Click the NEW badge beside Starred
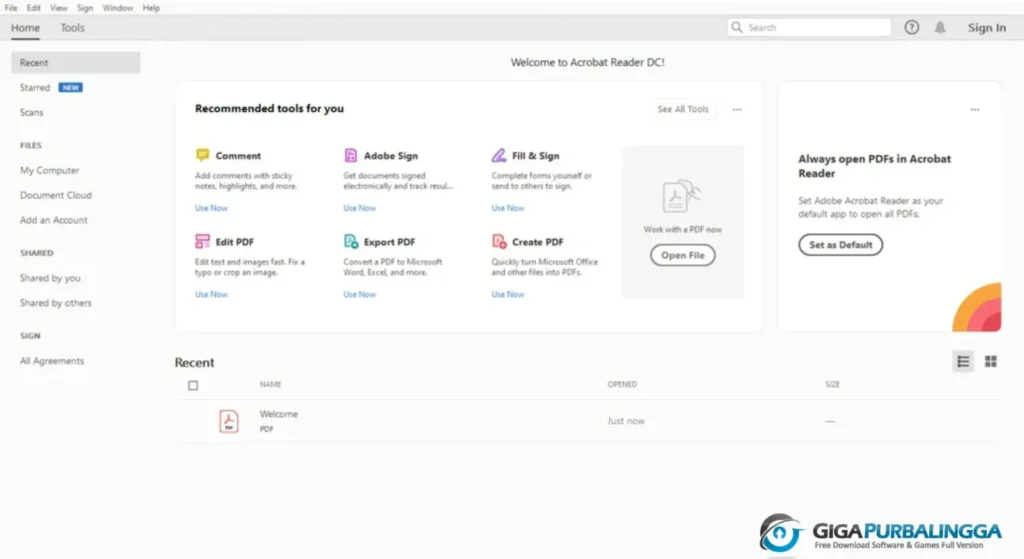The image size is (1024, 559). 71,88
